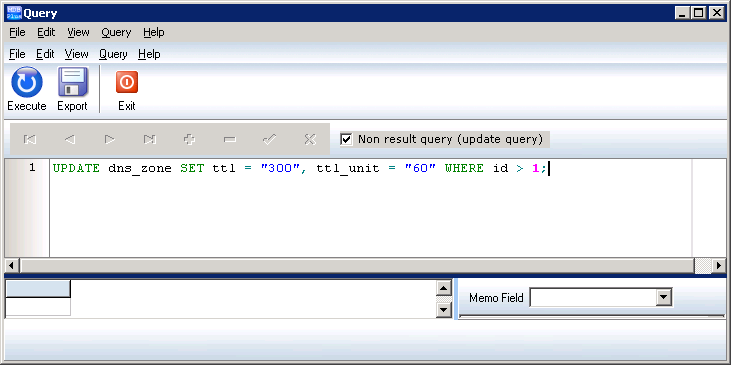Click results grid scroll down arrow
731x365 pixels.
[444, 310]
